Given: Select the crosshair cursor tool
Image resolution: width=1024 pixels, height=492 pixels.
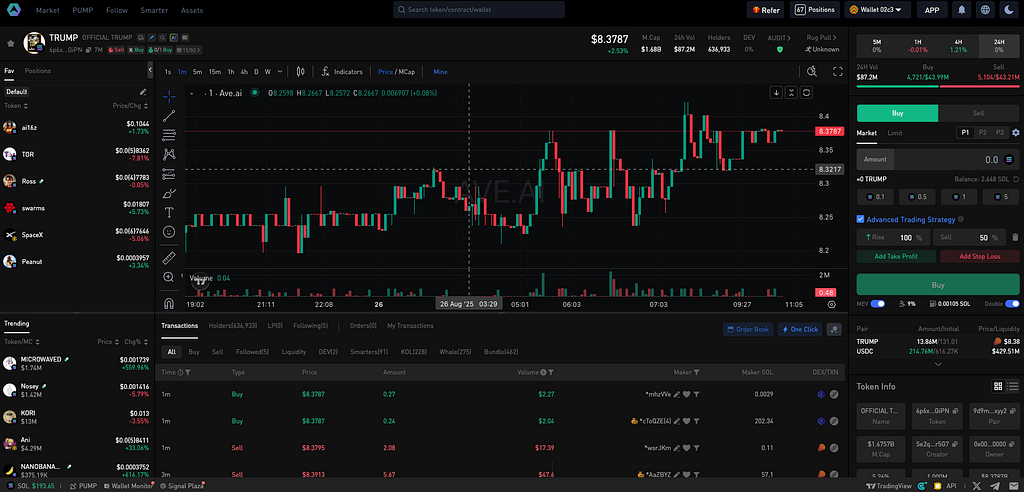Looking at the screenshot, I should click(169, 97).
